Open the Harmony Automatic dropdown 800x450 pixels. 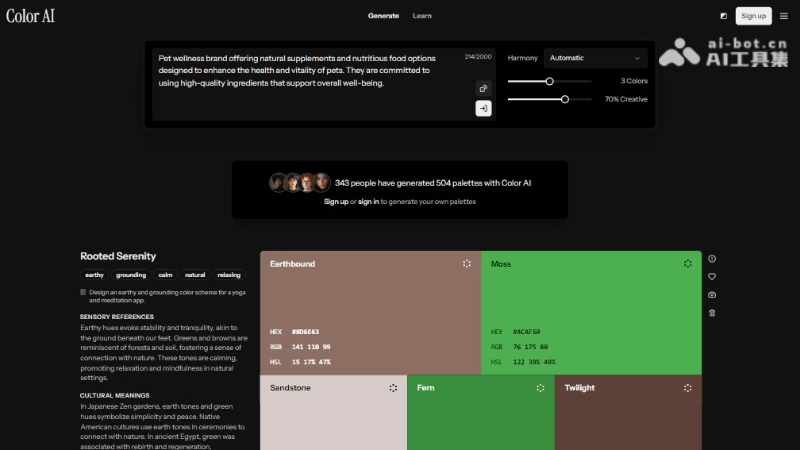coord(595,58)
